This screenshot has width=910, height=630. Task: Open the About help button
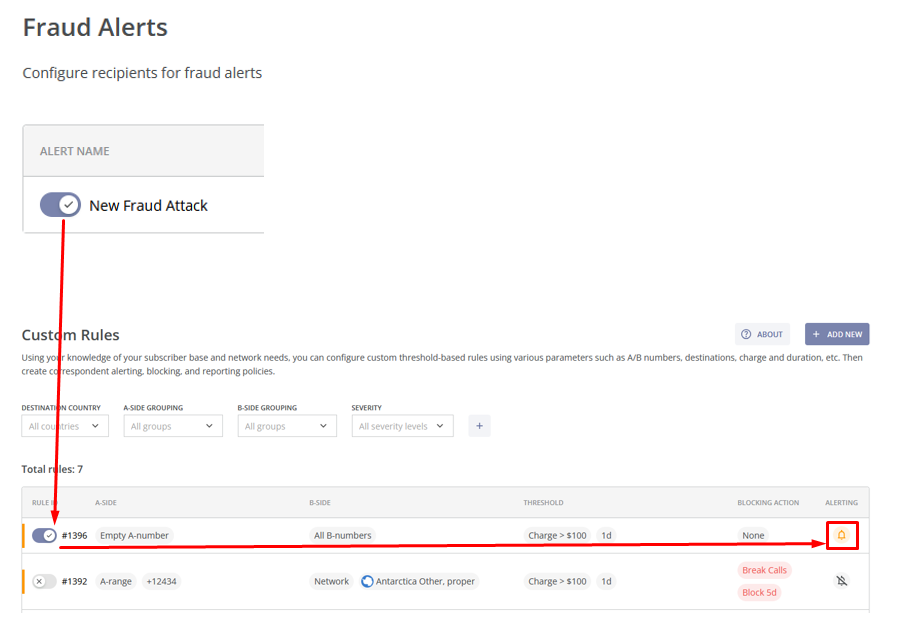(761, 334)
